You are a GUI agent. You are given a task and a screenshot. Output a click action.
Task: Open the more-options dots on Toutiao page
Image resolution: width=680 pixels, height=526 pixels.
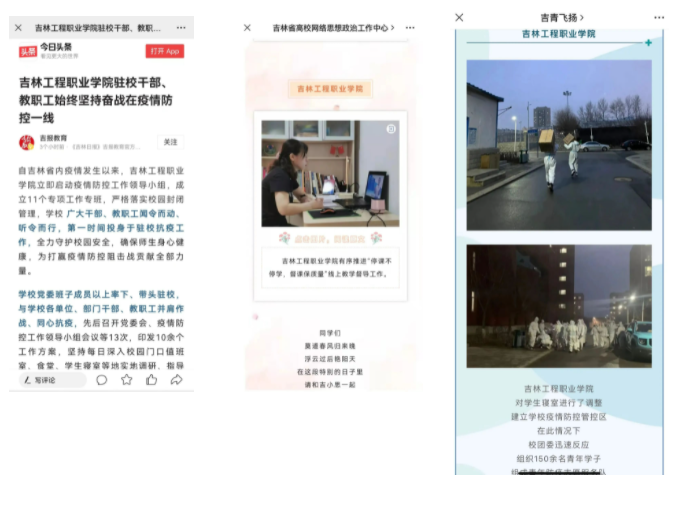point(181,28)
